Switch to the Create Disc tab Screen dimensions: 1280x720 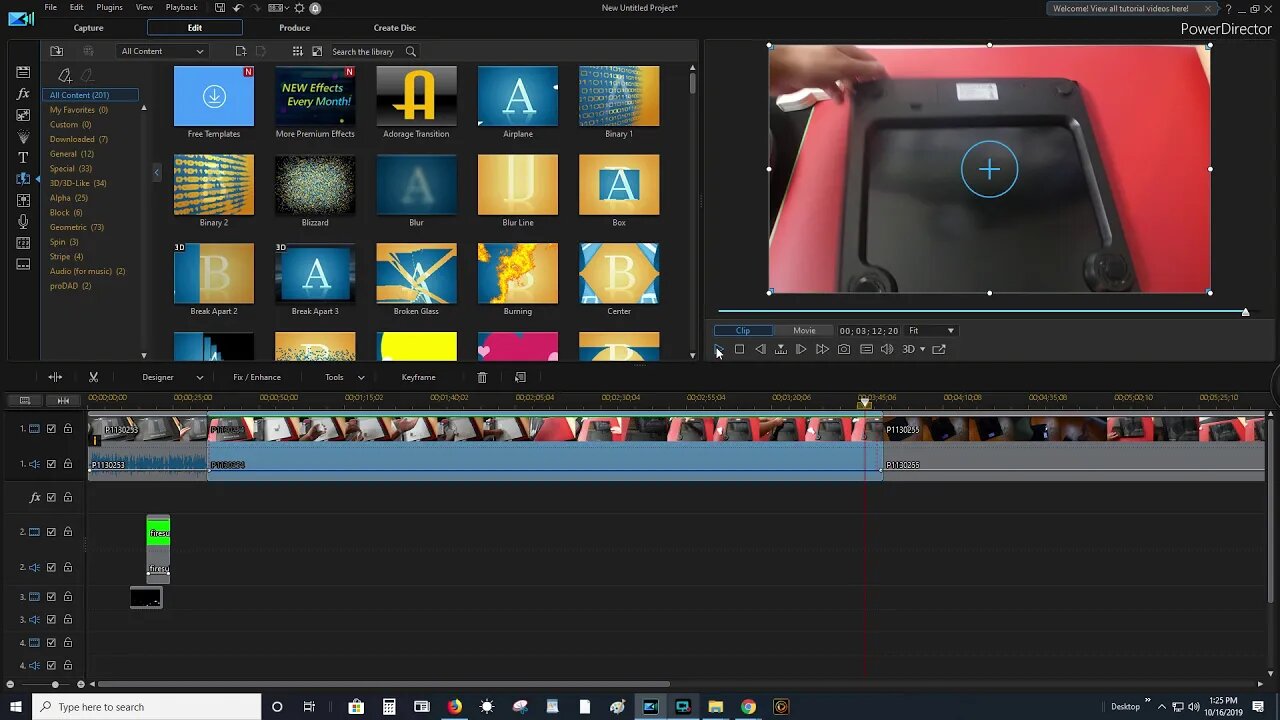click(395, 28)
